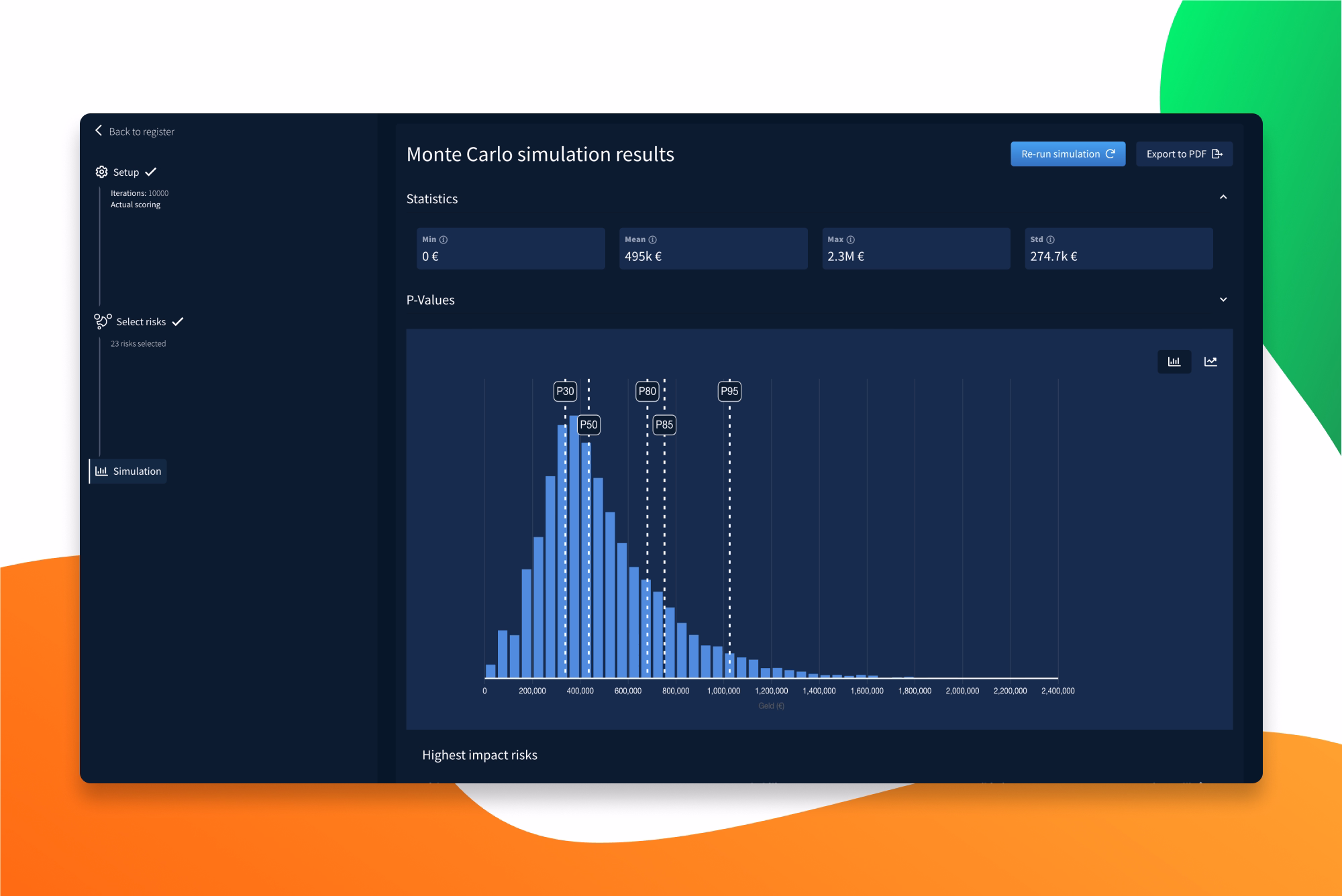
Task: Expand the P-Values section chevron
Action: [1223, 300]
